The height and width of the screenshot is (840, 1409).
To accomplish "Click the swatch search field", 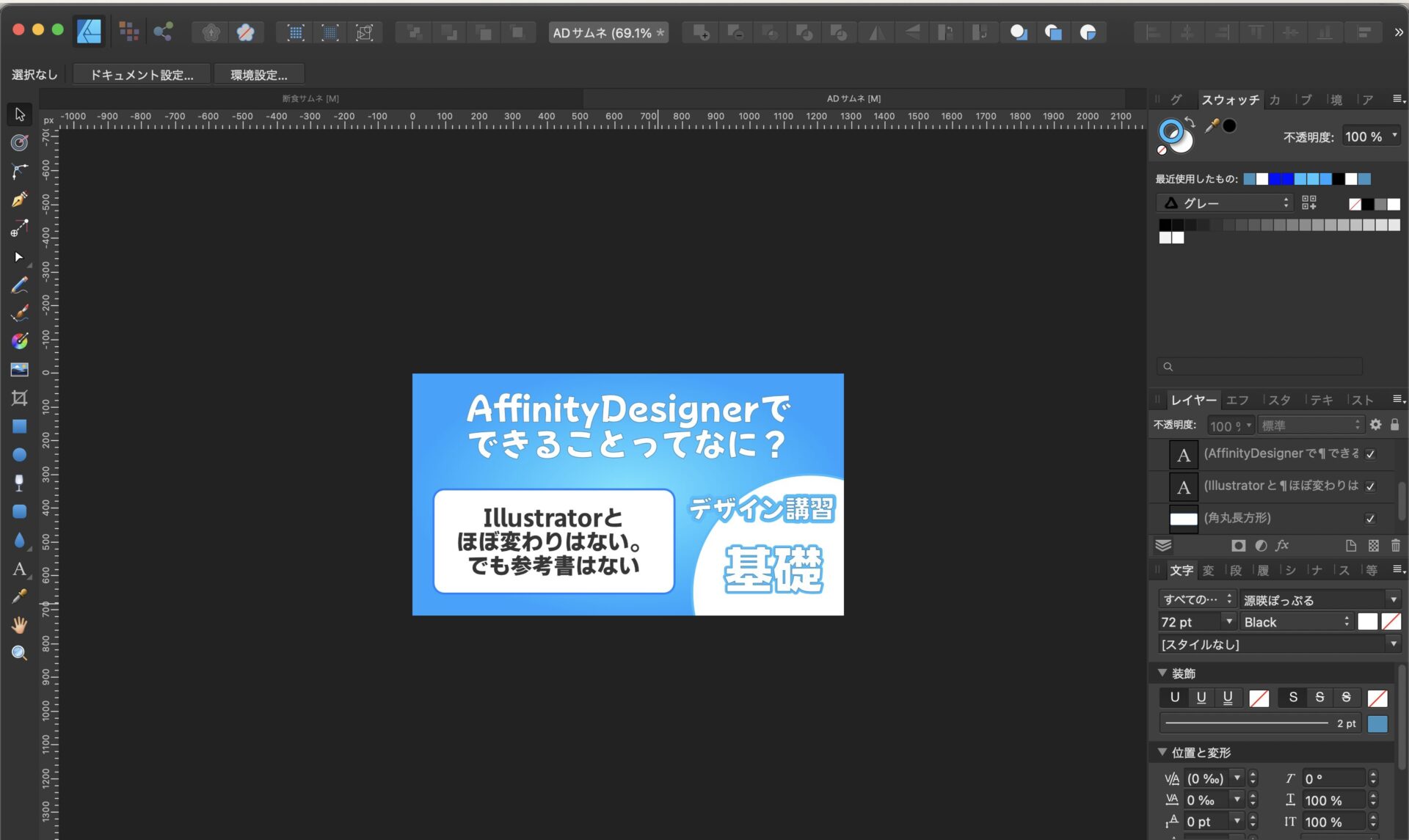I will point(1259,366).
